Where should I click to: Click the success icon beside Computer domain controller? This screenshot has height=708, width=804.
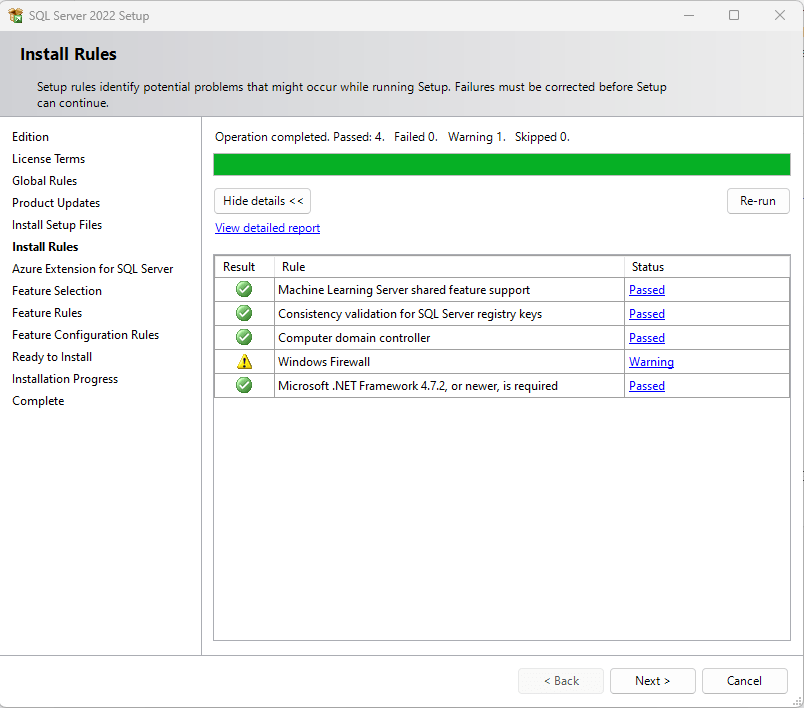(x=243, y=337)
